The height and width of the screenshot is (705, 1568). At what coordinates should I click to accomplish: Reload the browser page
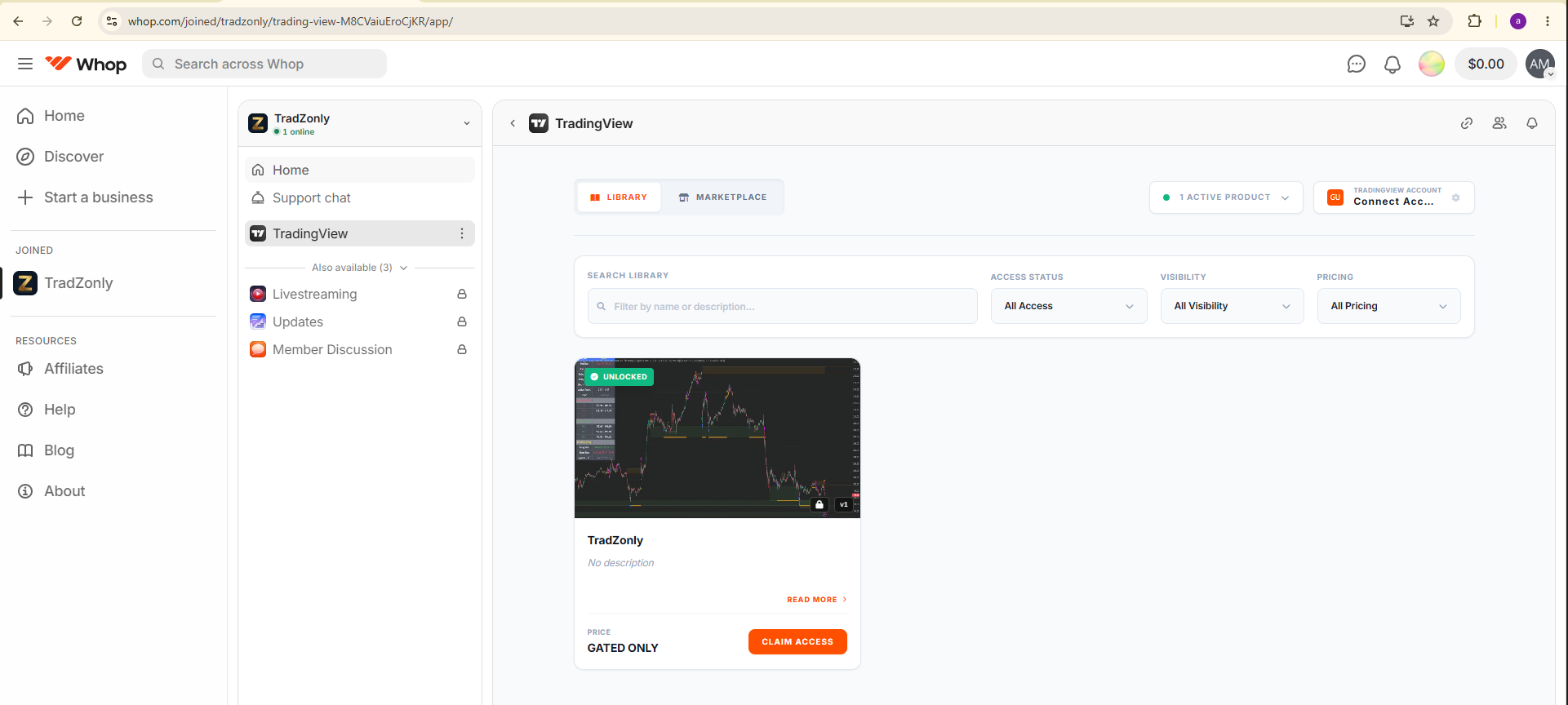pyautogui.click(x=77, y=21)
